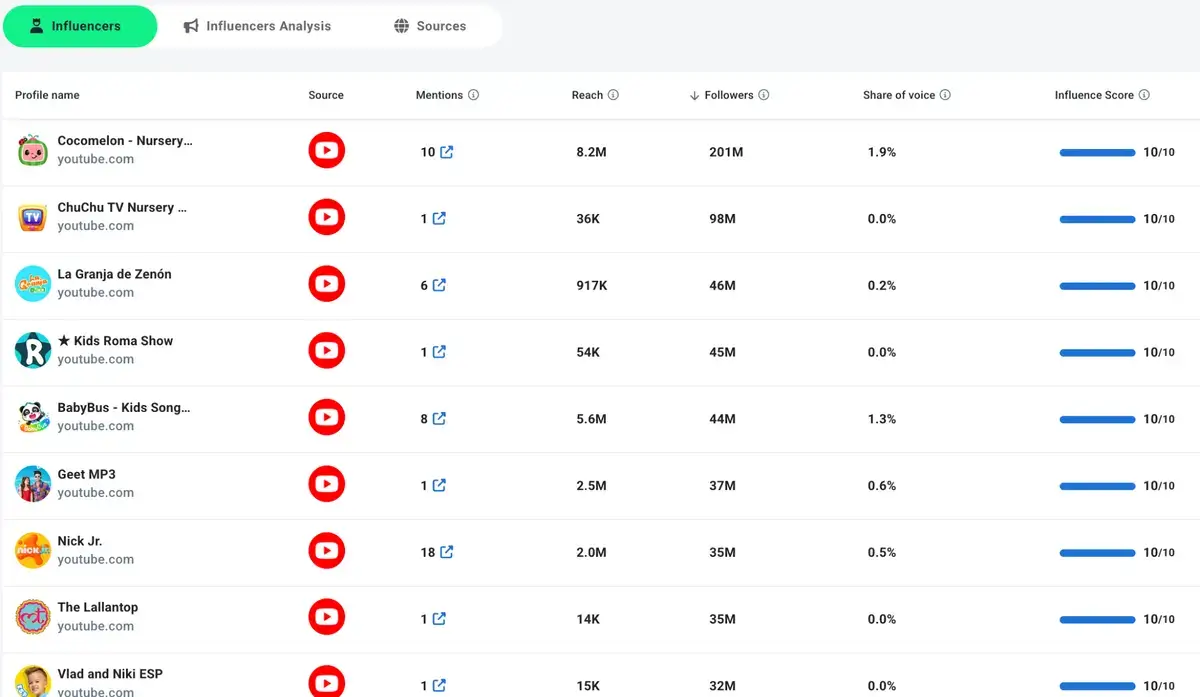Open The Lallantop profile name

[x=98, y=607]
